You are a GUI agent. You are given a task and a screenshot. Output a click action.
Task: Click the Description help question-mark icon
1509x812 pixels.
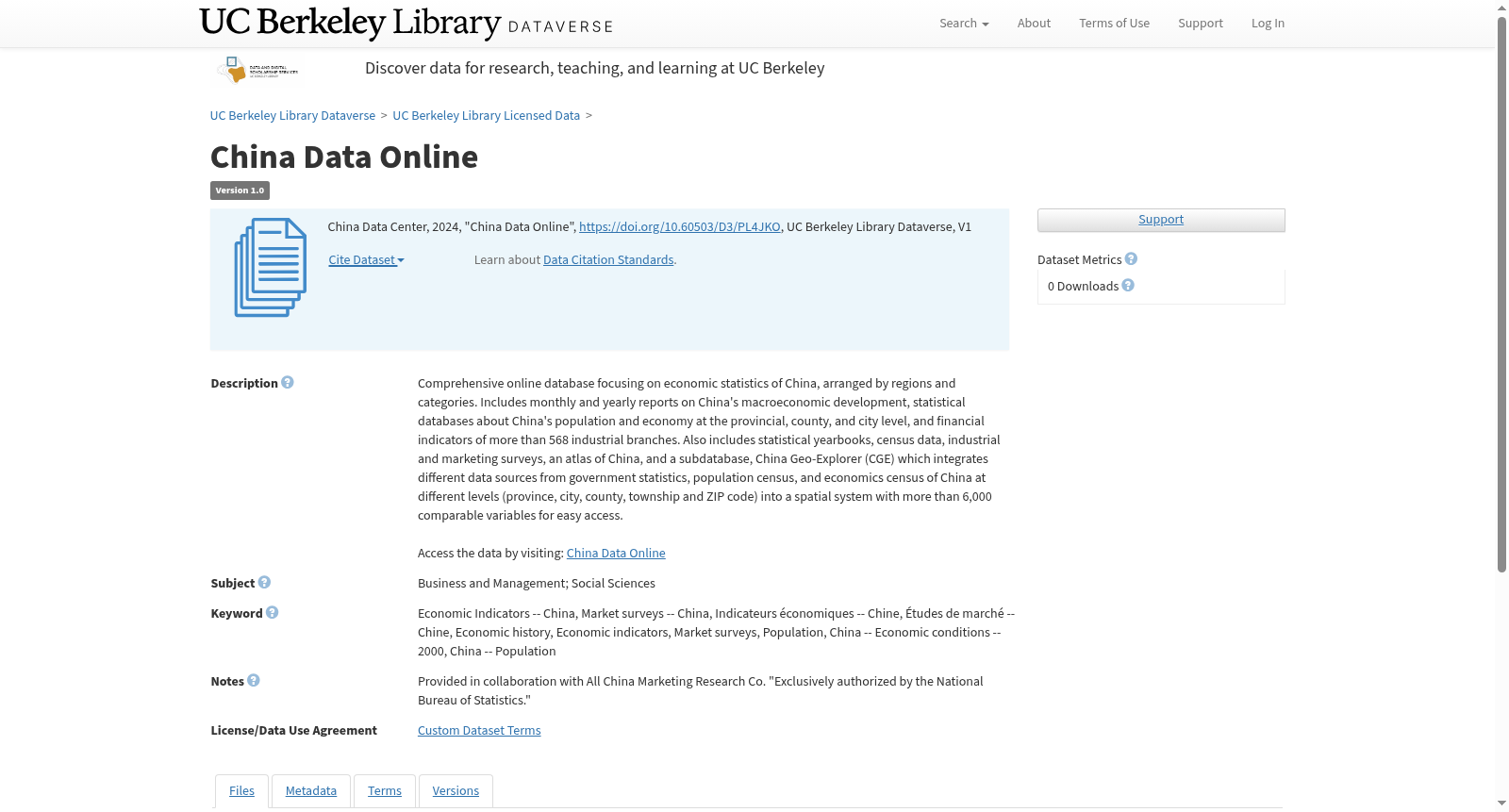288,382
